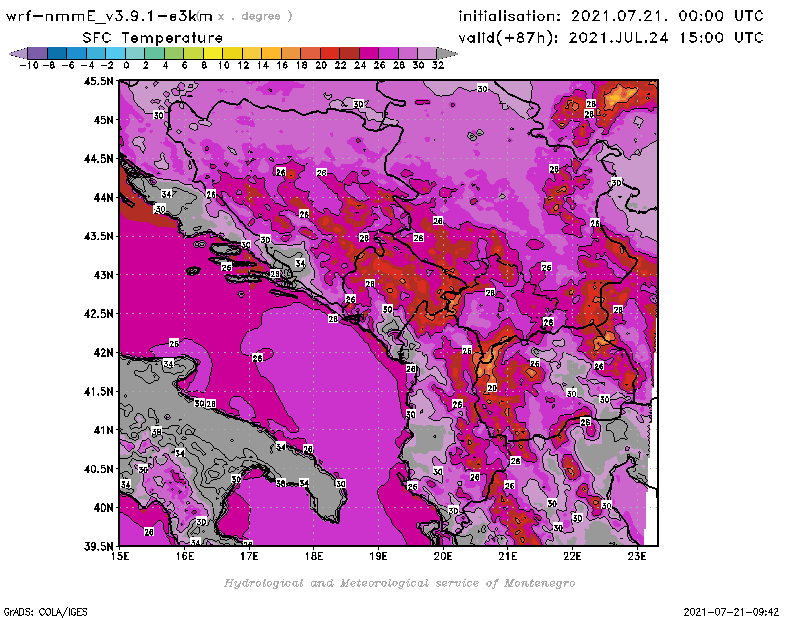Click the red 20 to 22 legend swatch

point(330,53)
